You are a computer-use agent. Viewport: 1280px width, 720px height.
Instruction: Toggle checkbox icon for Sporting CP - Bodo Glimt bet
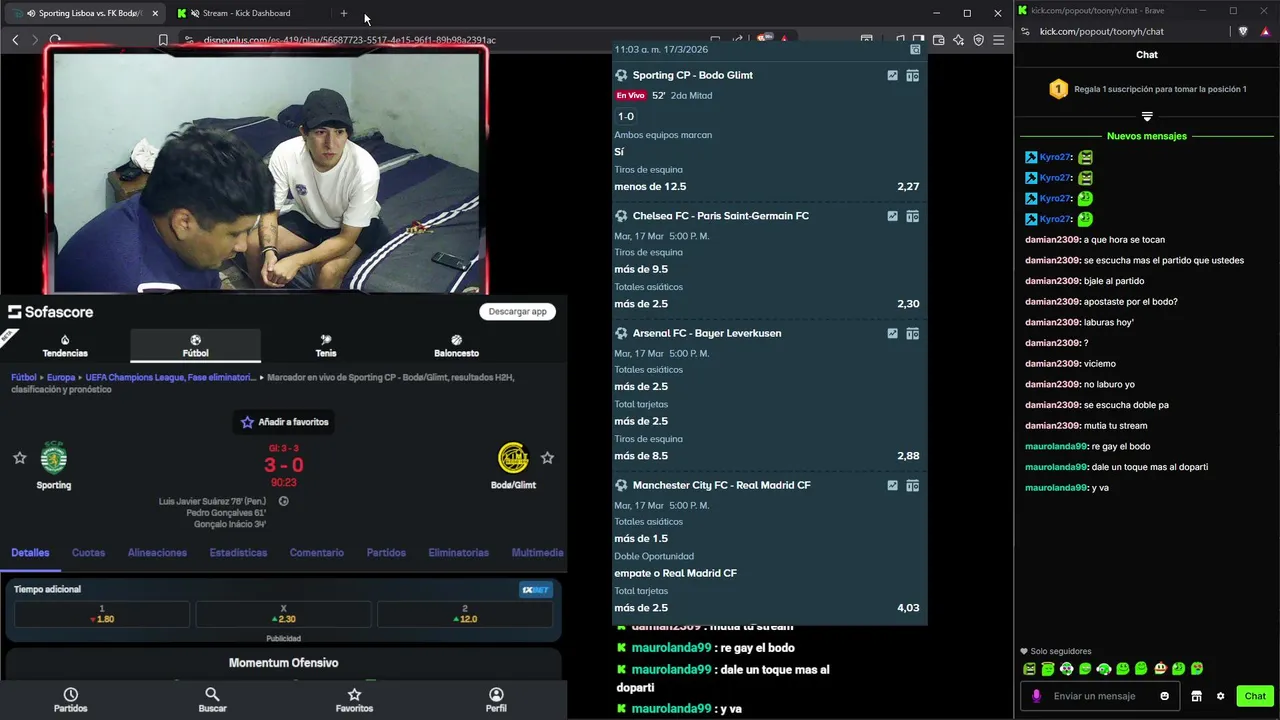pos(893,75)
